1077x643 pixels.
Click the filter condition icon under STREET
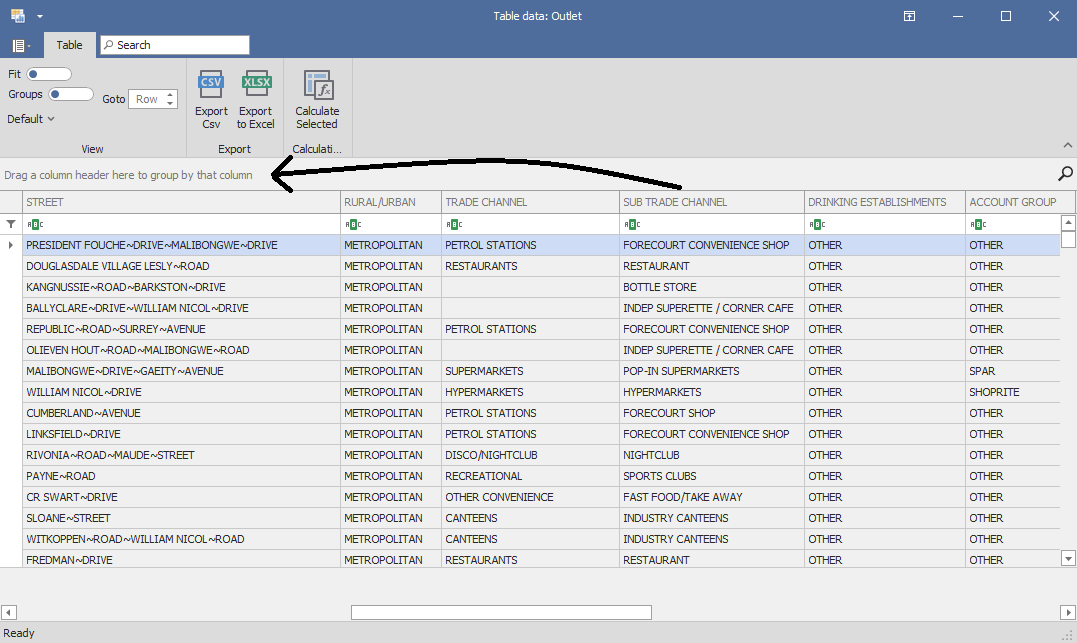point(34,225)
